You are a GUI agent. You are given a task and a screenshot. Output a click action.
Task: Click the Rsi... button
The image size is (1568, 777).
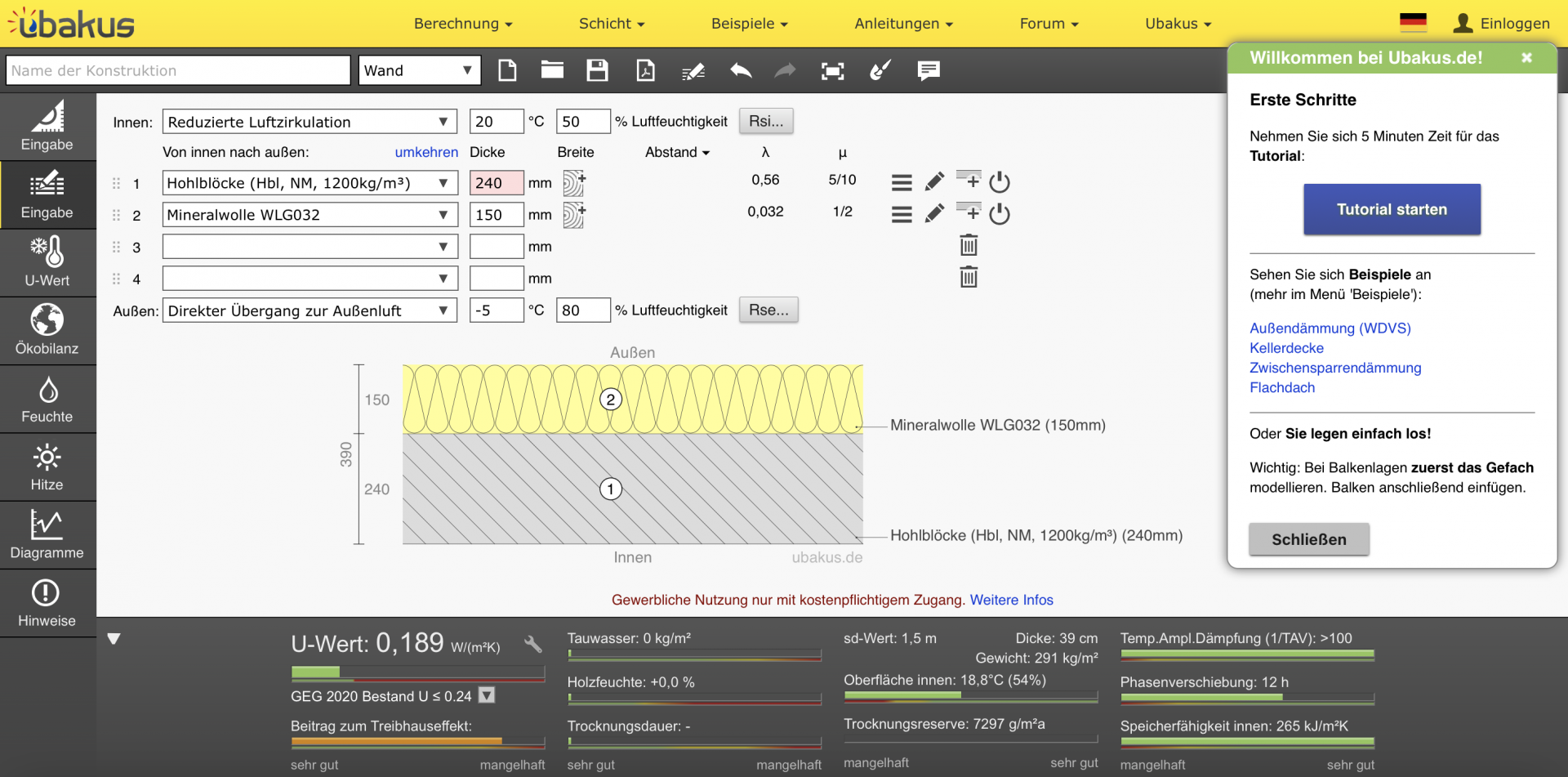pyautogui.click(x=766, y=121)
